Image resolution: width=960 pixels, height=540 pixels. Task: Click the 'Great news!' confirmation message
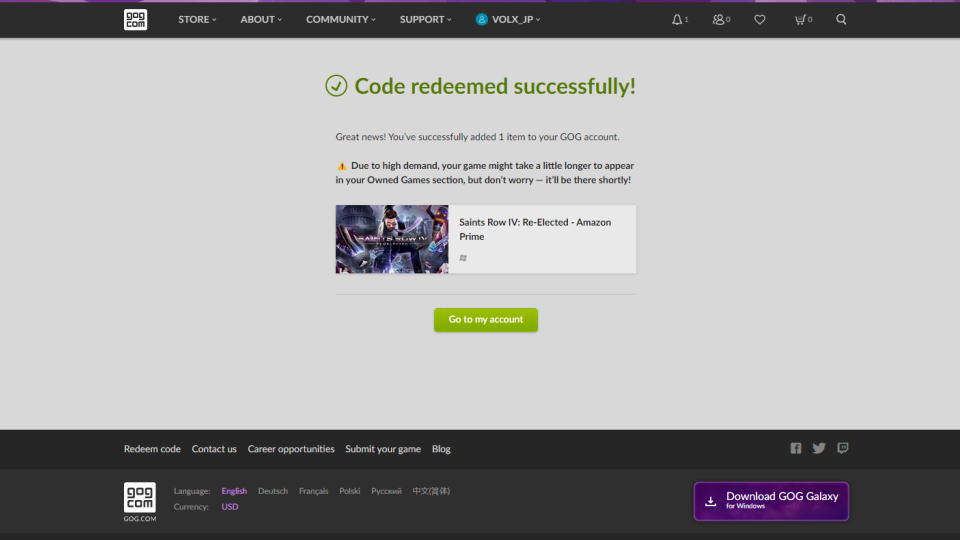(x=477, y=137)
